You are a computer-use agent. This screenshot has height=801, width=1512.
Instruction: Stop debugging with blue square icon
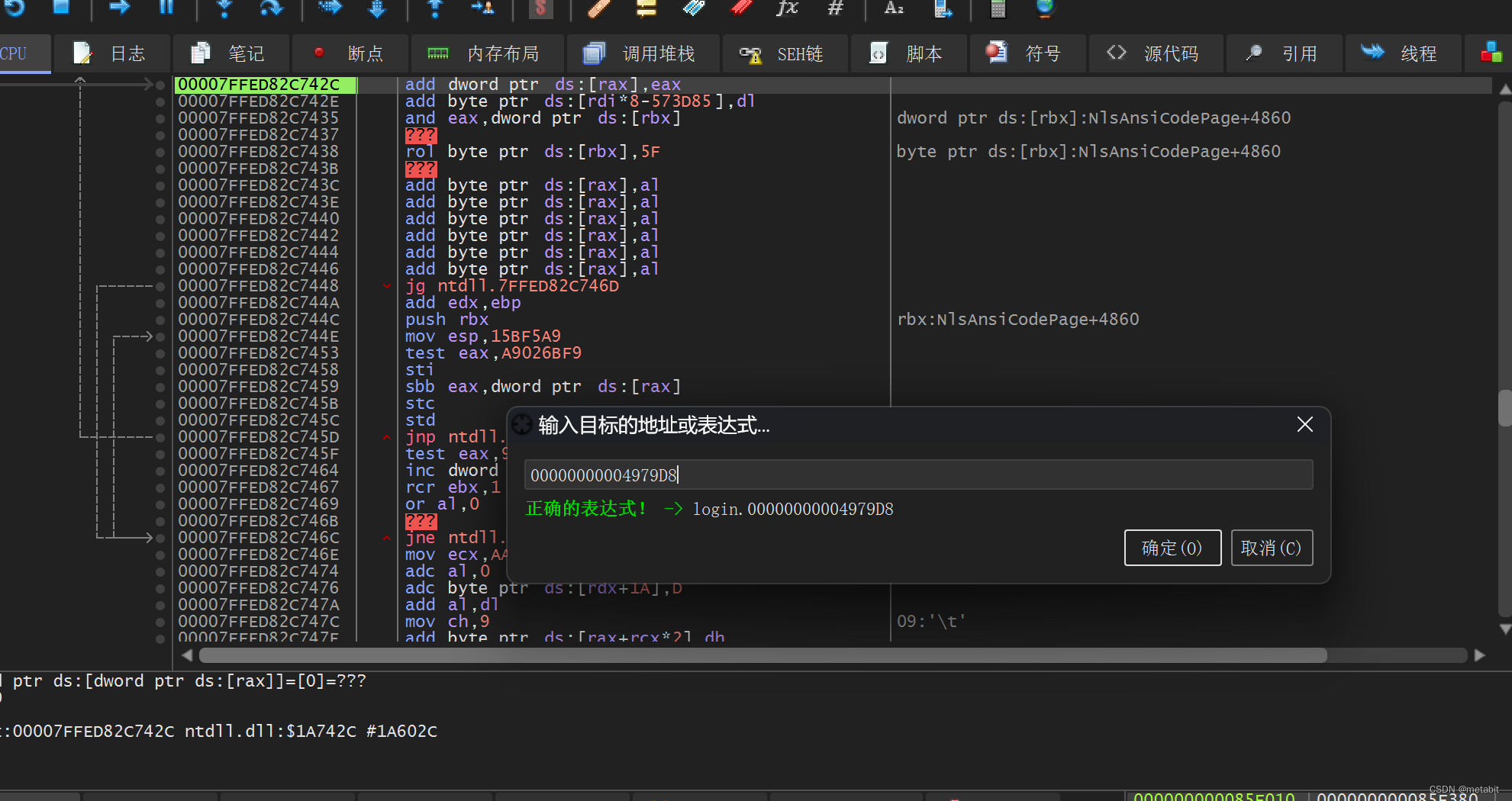coord(63,9)
